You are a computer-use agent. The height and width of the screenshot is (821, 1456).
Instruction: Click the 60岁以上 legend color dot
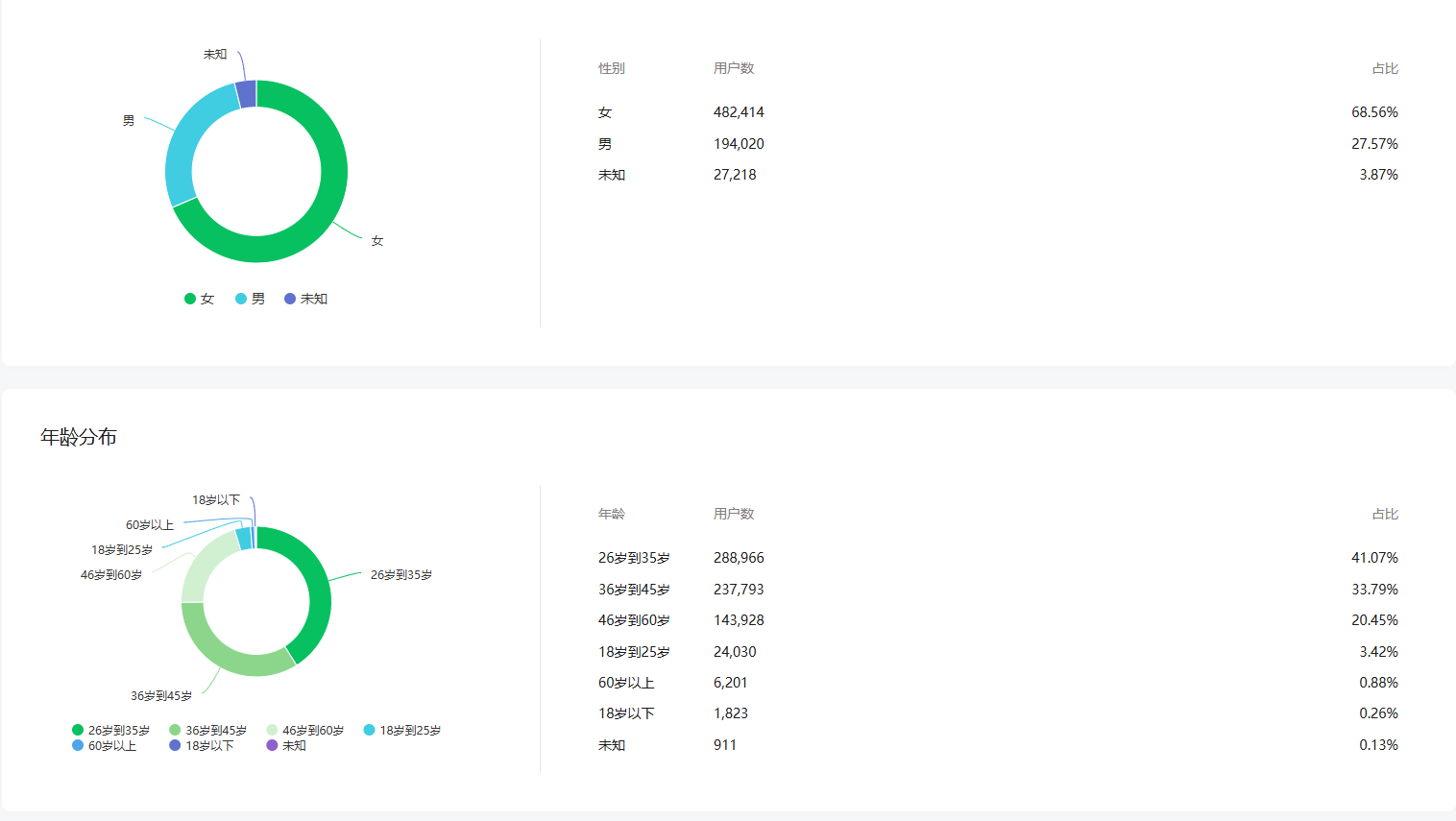pyautogui.click(x=78, y=745)
